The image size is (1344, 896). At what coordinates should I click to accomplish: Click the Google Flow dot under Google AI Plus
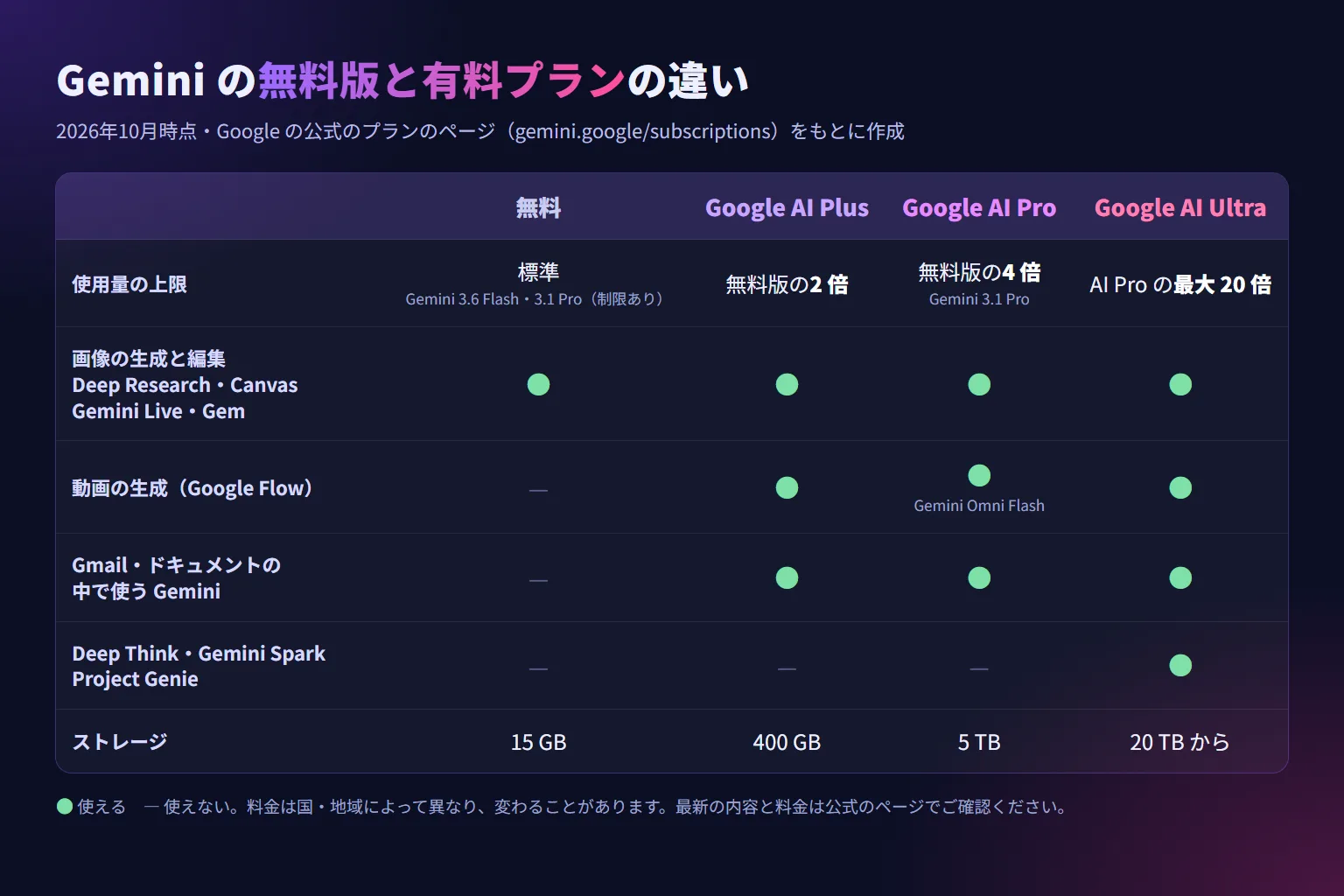(x=787, y=487)
